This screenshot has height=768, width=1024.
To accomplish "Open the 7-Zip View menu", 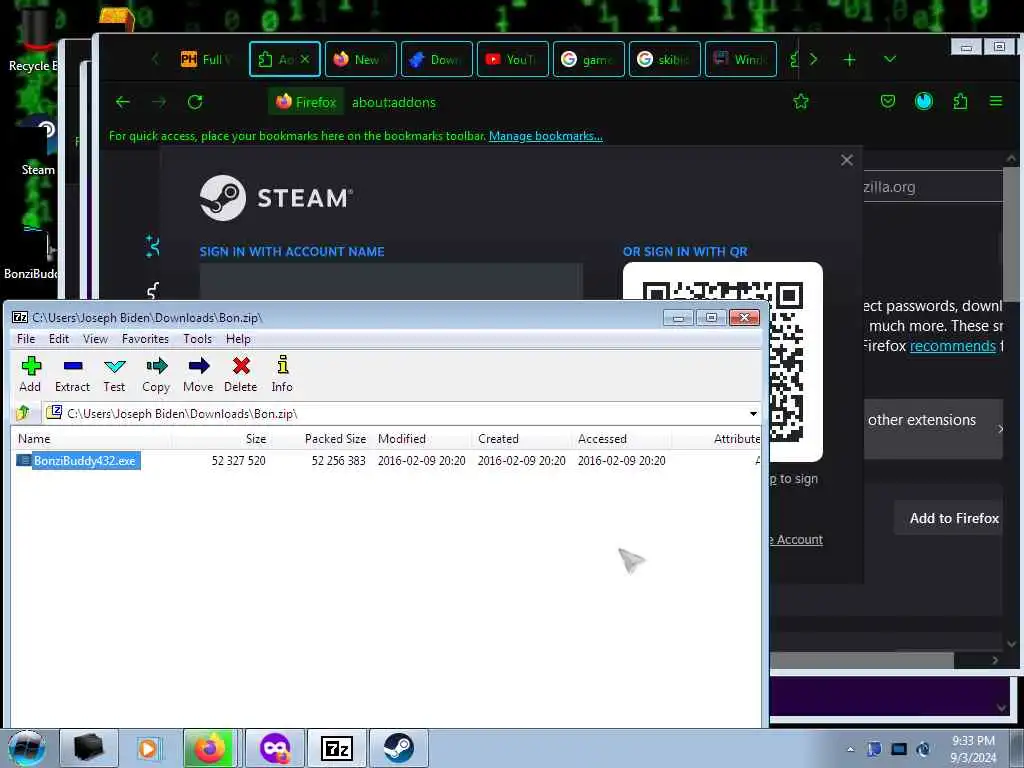I will [x=95, y=339].
